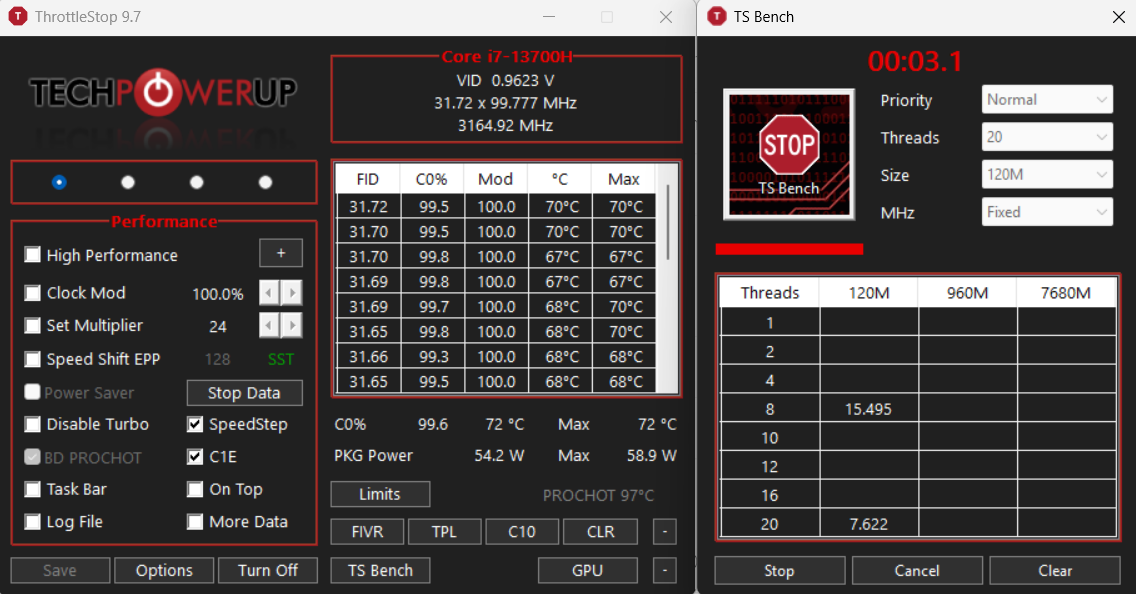1136x594 pixels.
Task: Click the GPU button
Action: tap(588, 571)
